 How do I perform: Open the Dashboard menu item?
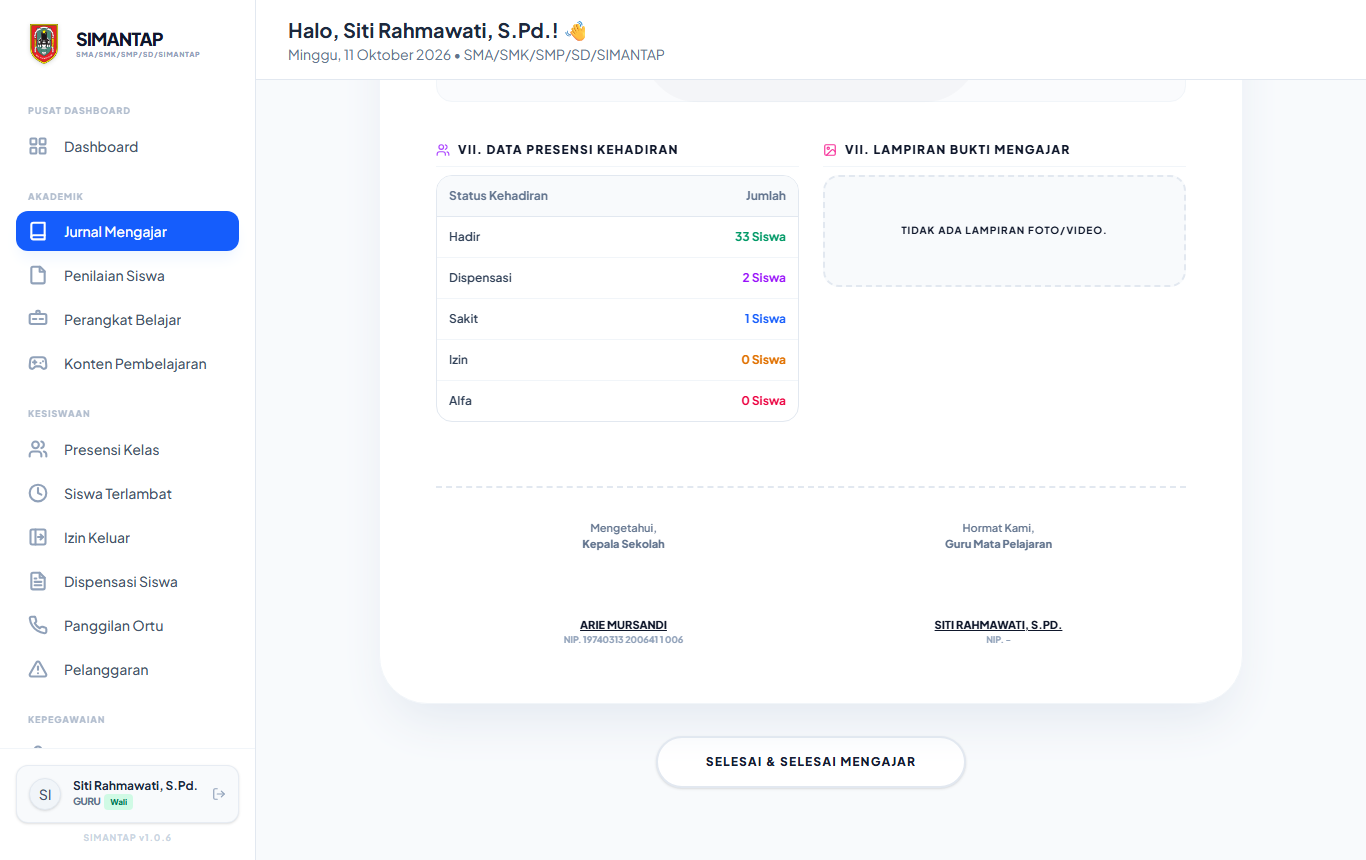pos(127,147)
